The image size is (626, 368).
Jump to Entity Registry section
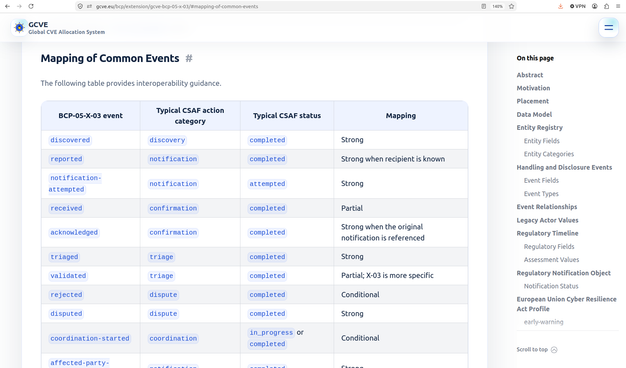(x=539, y=128)
